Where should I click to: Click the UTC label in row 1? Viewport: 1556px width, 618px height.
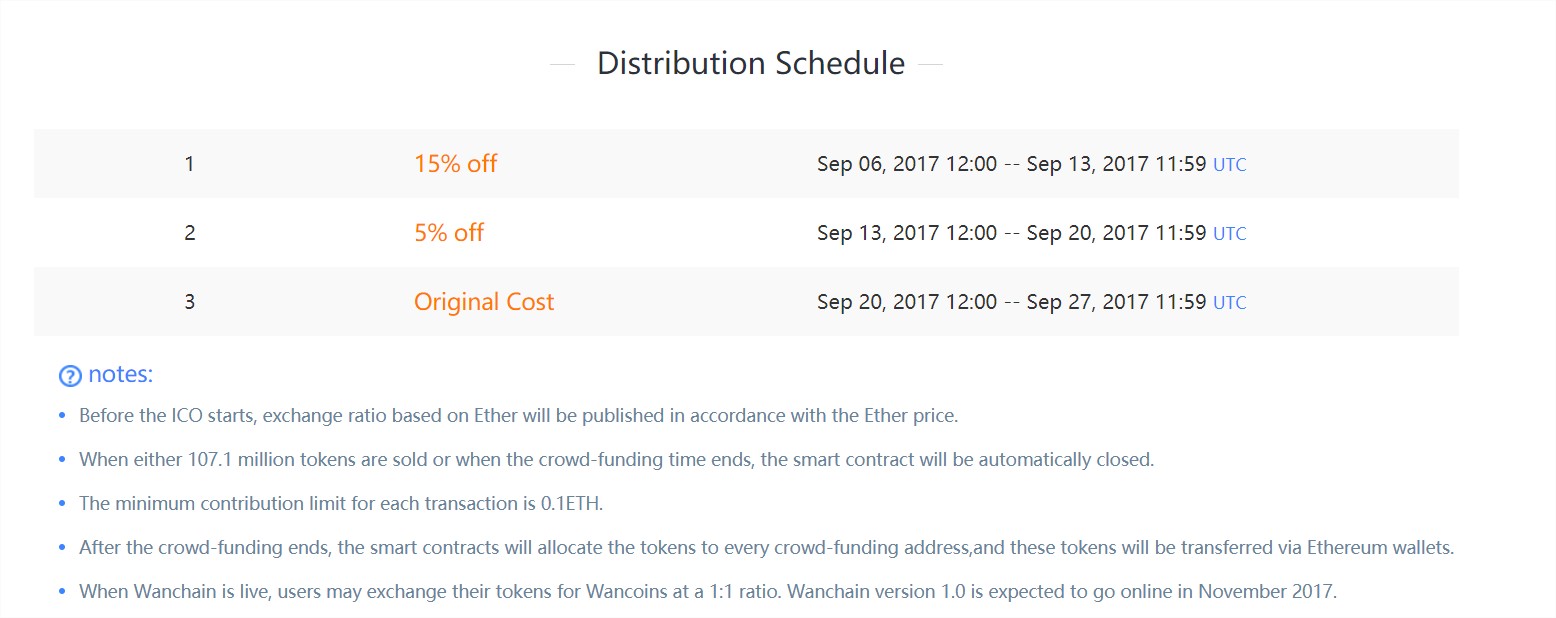pos(1230,165)
